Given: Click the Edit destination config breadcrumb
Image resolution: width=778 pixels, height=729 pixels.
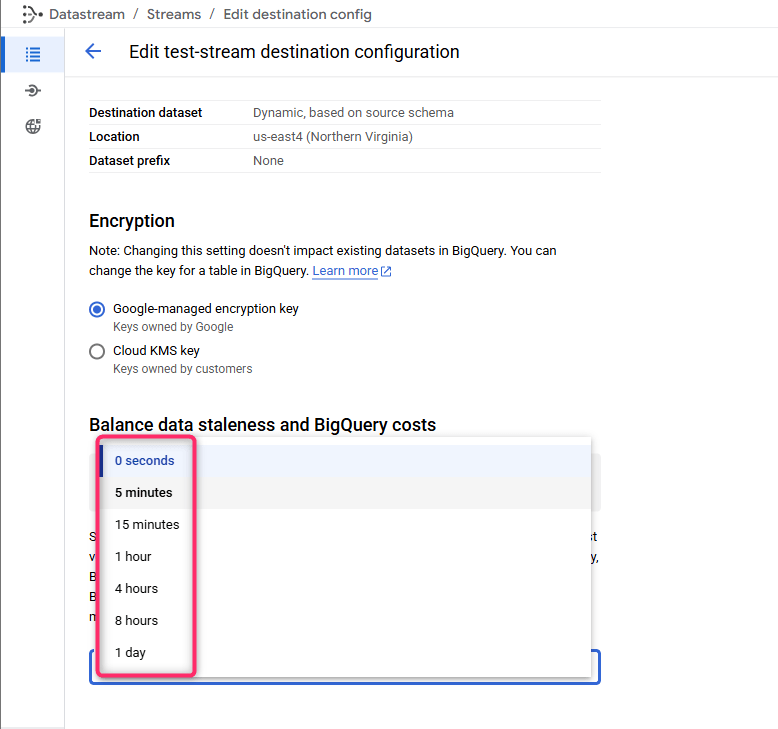Looking at the screenshot, I should click(297, 14).
